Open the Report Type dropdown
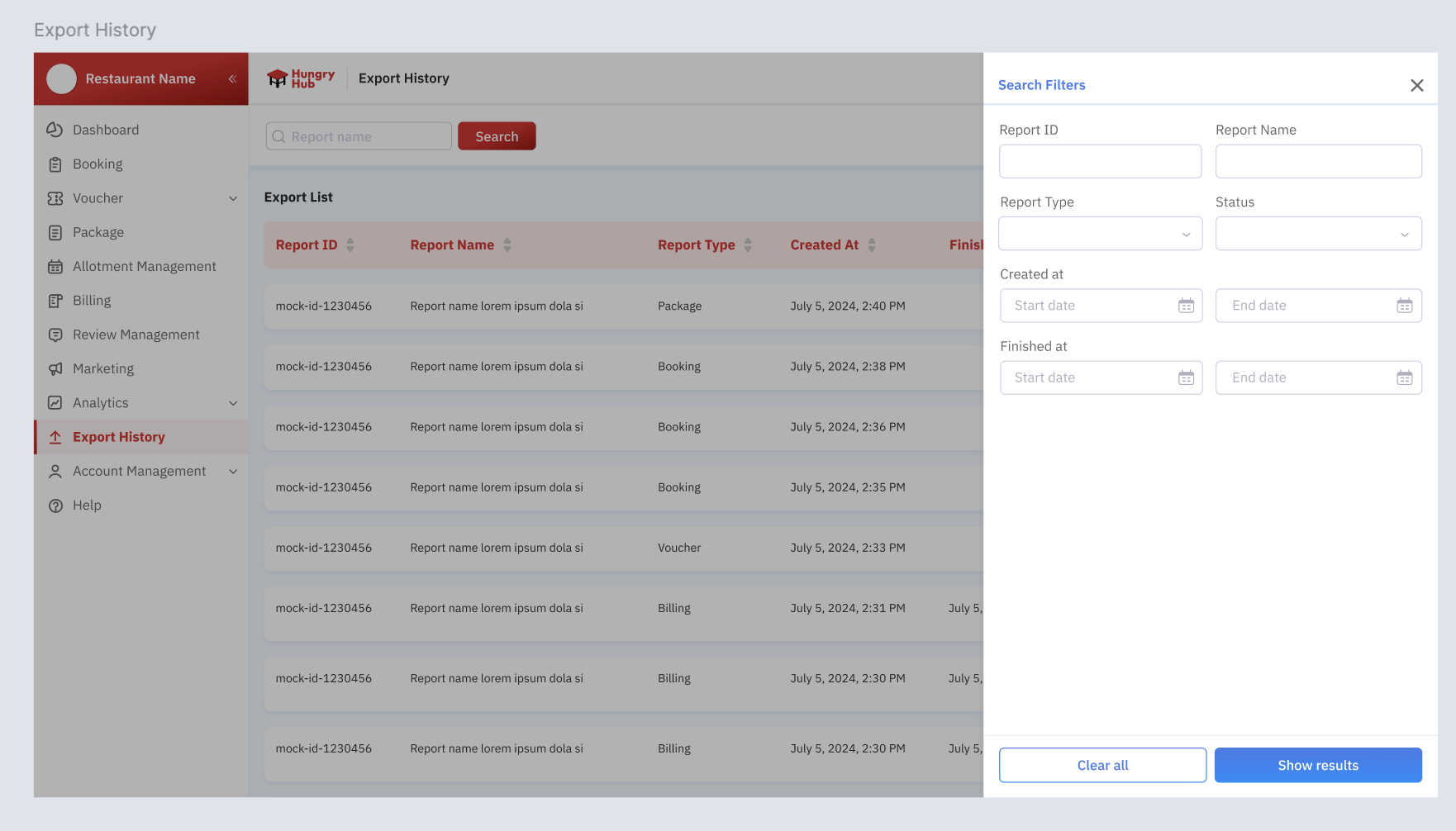Viewport: 1456px width, 831px height. click(x=1100, y=234)
